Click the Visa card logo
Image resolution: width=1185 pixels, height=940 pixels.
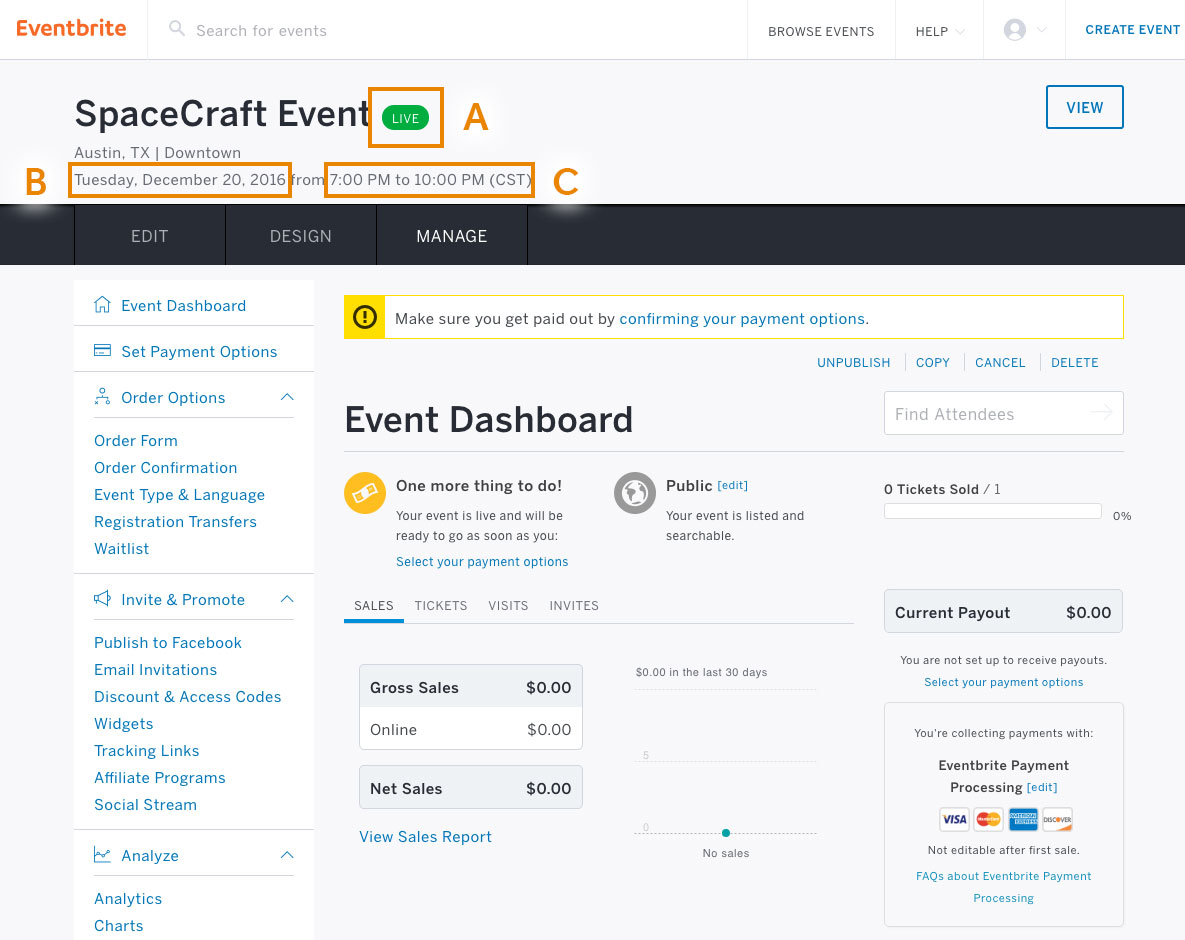(x=954, y=819)
